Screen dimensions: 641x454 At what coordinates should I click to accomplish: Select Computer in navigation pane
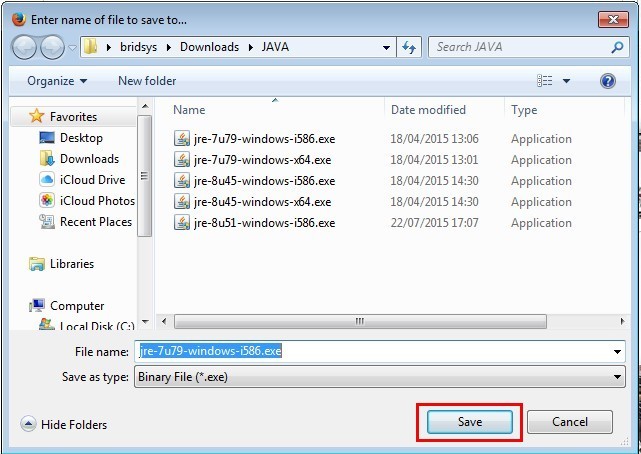pos(77,306)
